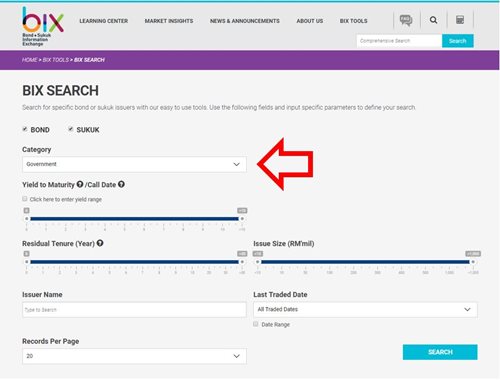
Task: Click the Issue Size slider track
Action: tap(365, 262)
